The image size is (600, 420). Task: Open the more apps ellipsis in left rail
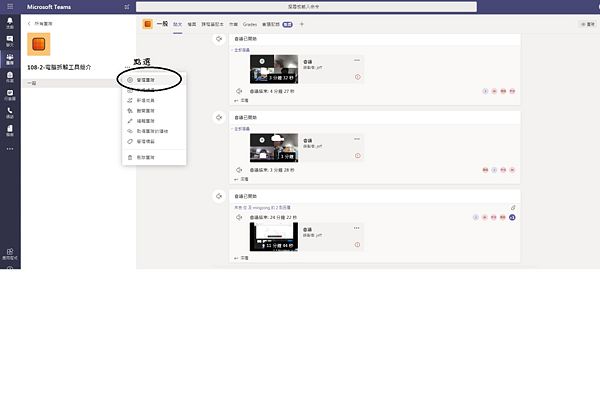10,147
